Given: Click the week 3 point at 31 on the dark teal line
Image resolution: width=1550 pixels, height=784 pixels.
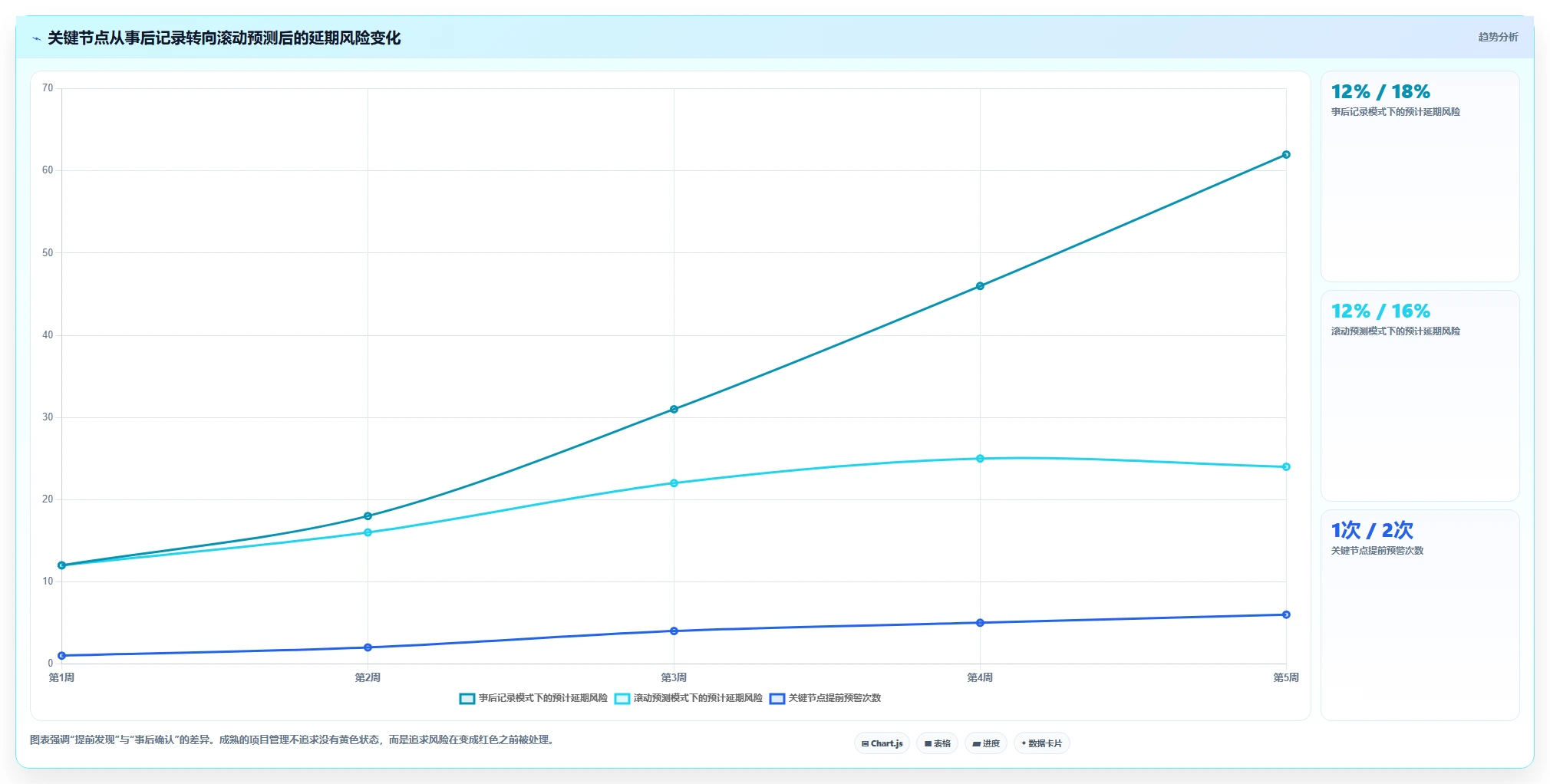Looking at the screenshot, I should tap(674, 410).
